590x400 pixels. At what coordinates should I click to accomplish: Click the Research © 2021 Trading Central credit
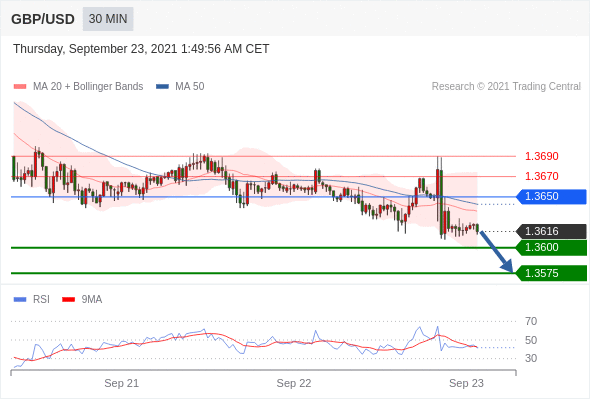coord(506,87)
